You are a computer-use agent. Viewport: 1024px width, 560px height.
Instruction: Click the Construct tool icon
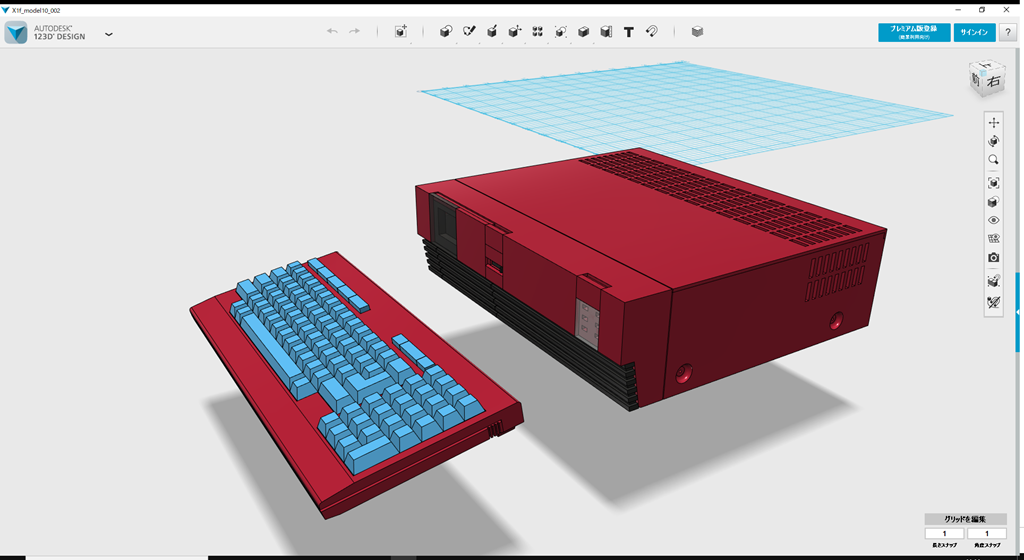coord(492,32)
